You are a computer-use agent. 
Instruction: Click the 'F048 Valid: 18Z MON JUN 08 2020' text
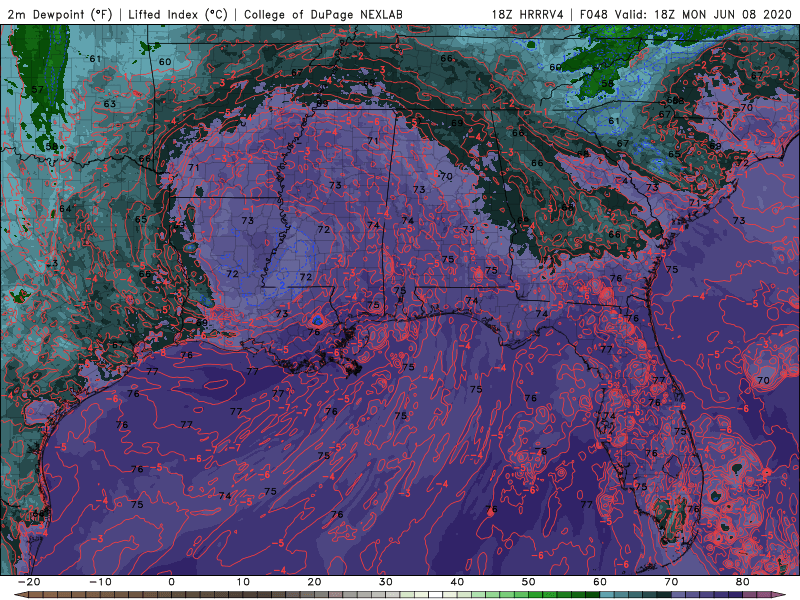686,14
